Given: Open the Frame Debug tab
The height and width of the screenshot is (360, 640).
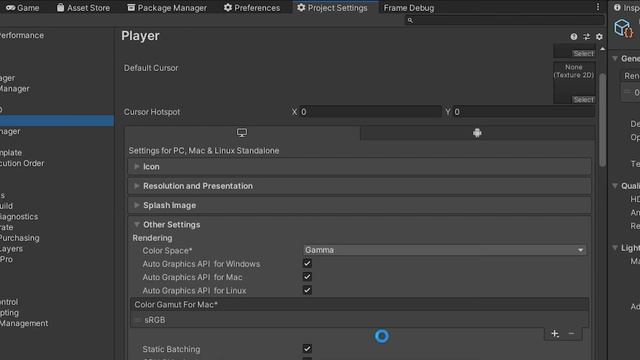Looking at the screenshot, I should [x=409, y=7].
